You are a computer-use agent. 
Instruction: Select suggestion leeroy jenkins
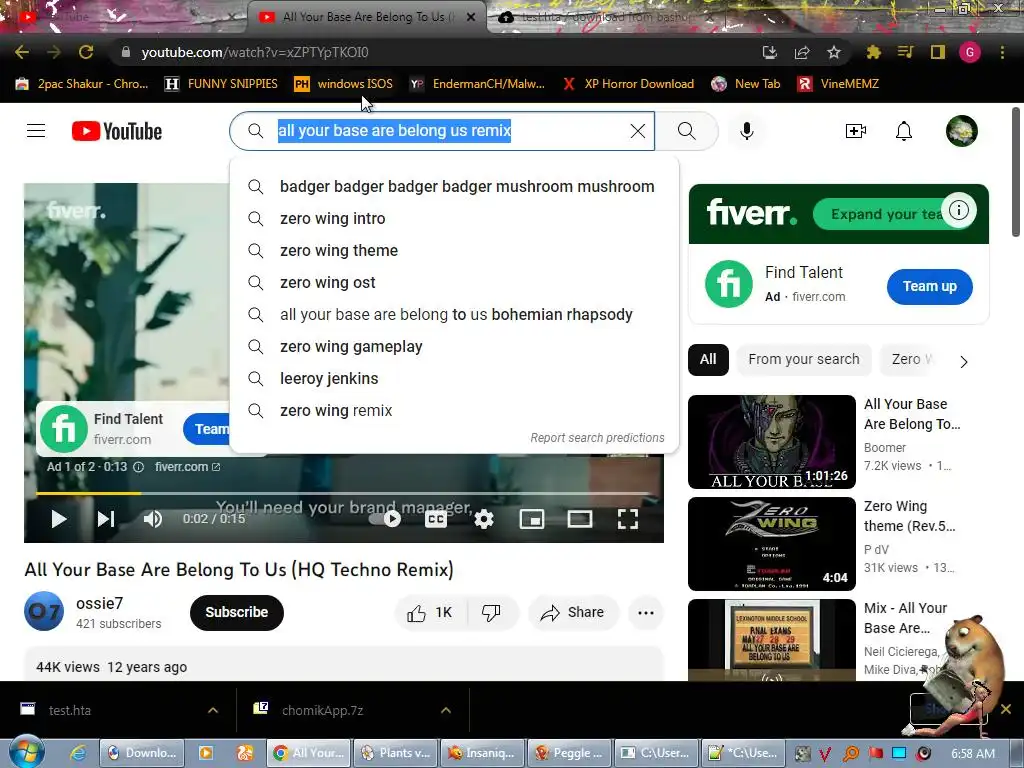coord(455,379)
